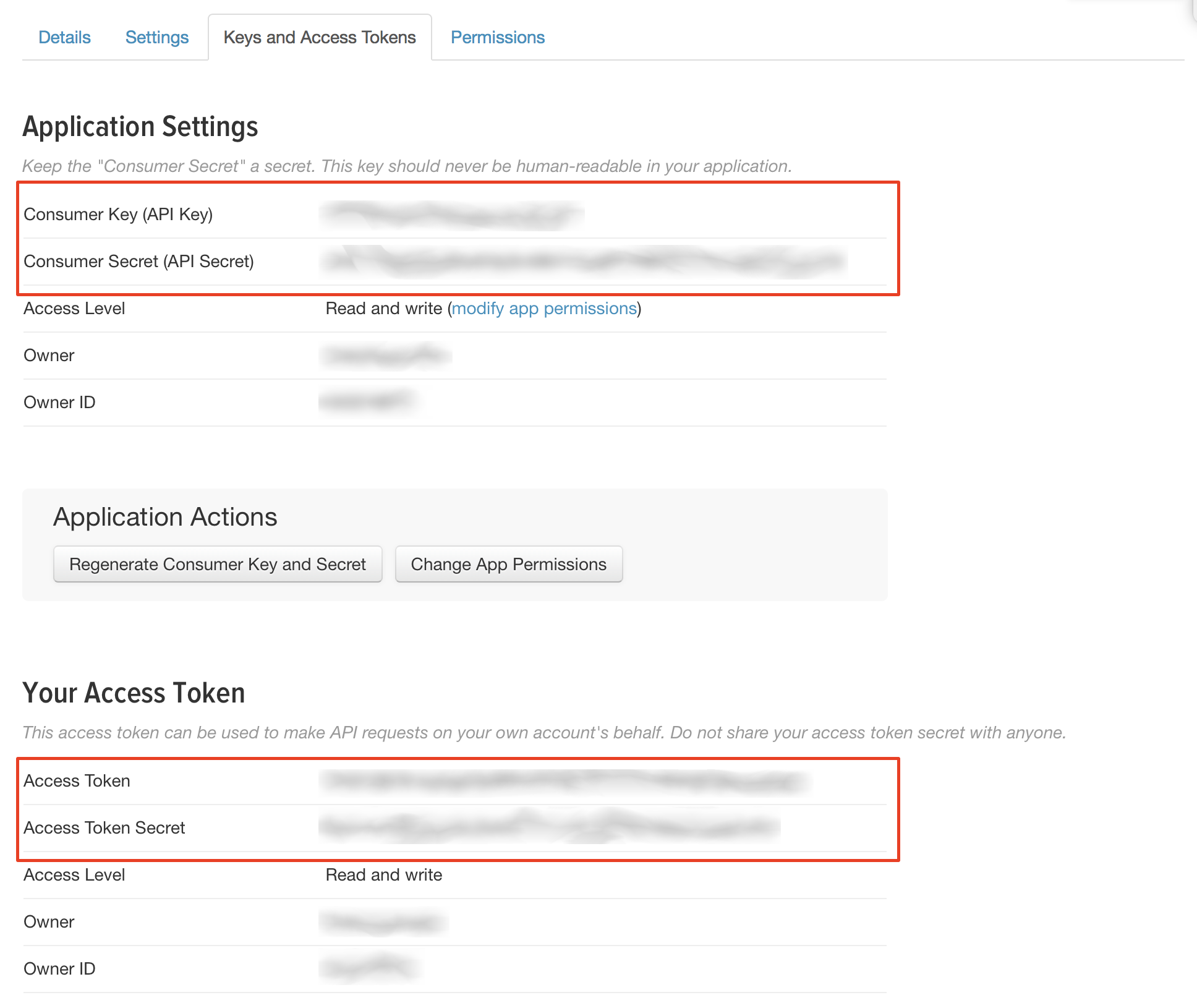Click the Consumer Key (API Key) label
The width and height of the screenshot is (1197, 1008).
(118, 215)
